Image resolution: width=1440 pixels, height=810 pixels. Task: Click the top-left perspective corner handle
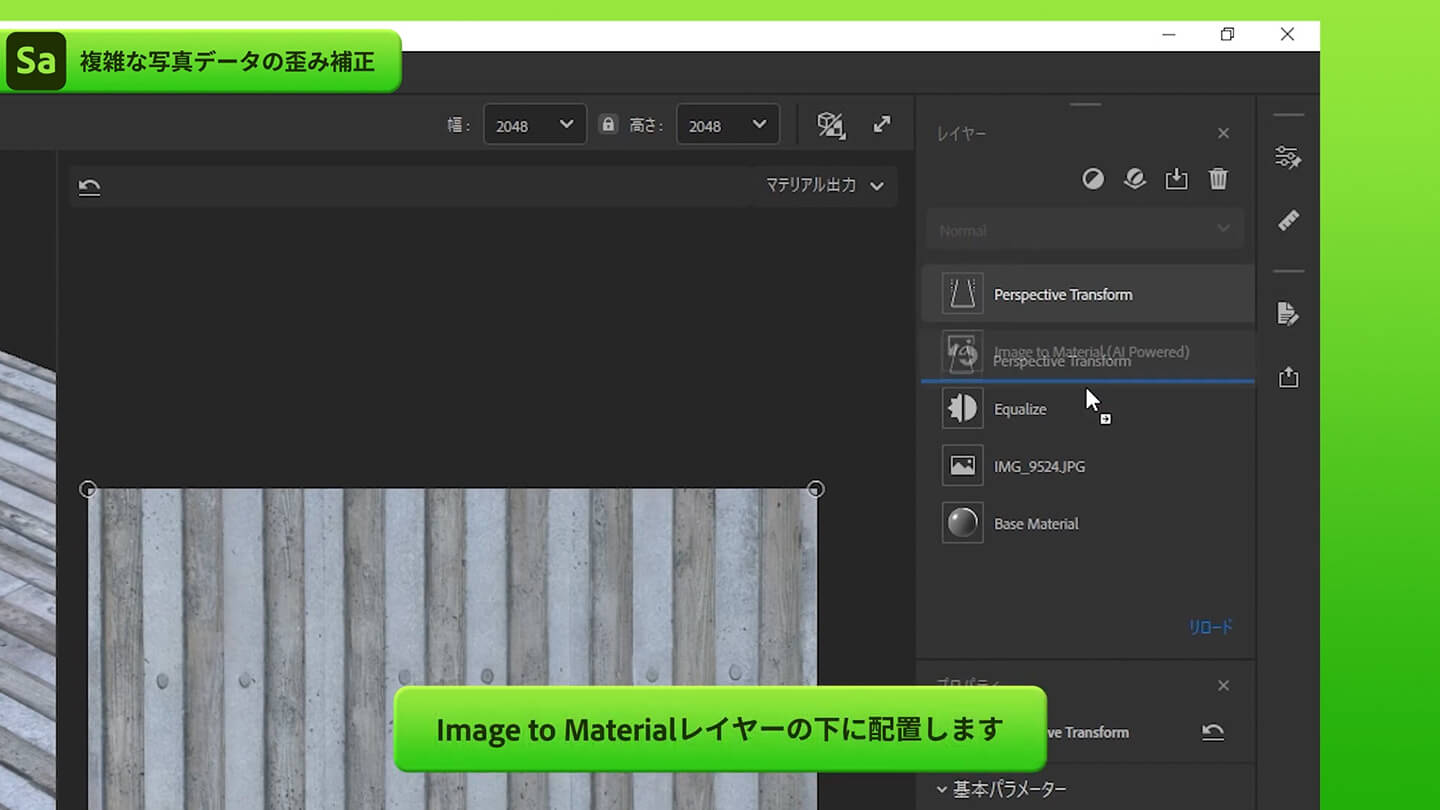[88, 489]
